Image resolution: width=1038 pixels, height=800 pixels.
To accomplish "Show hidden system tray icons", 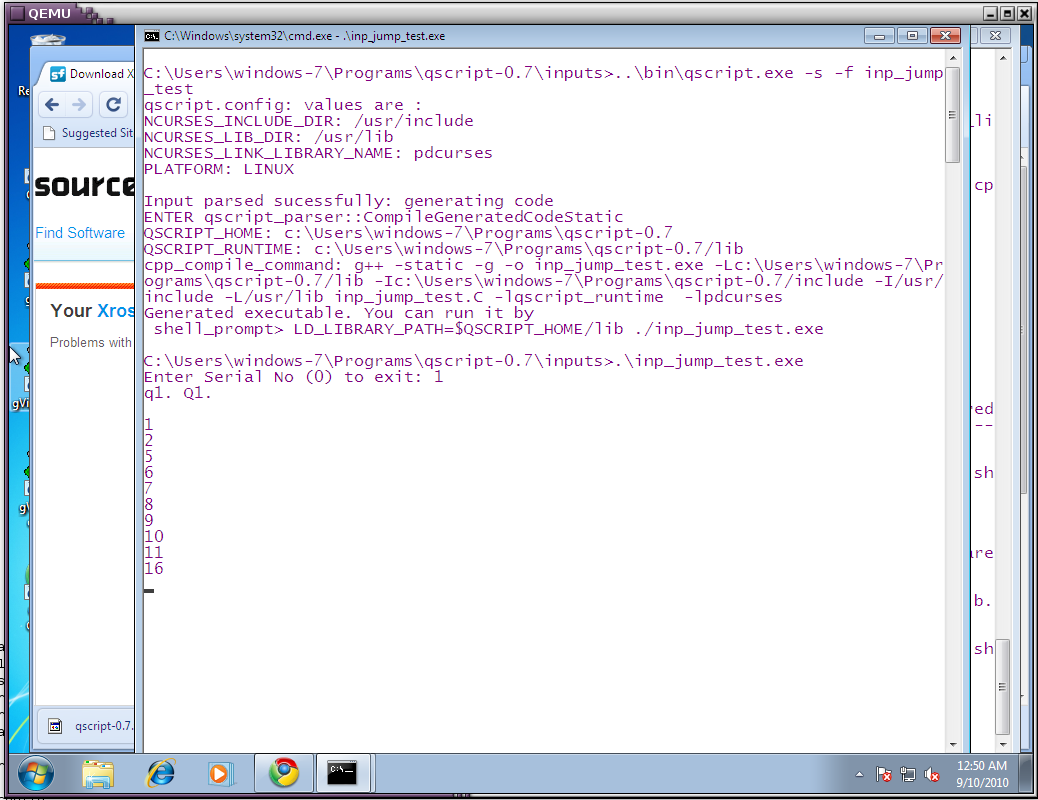I will [x=860, y=774].
